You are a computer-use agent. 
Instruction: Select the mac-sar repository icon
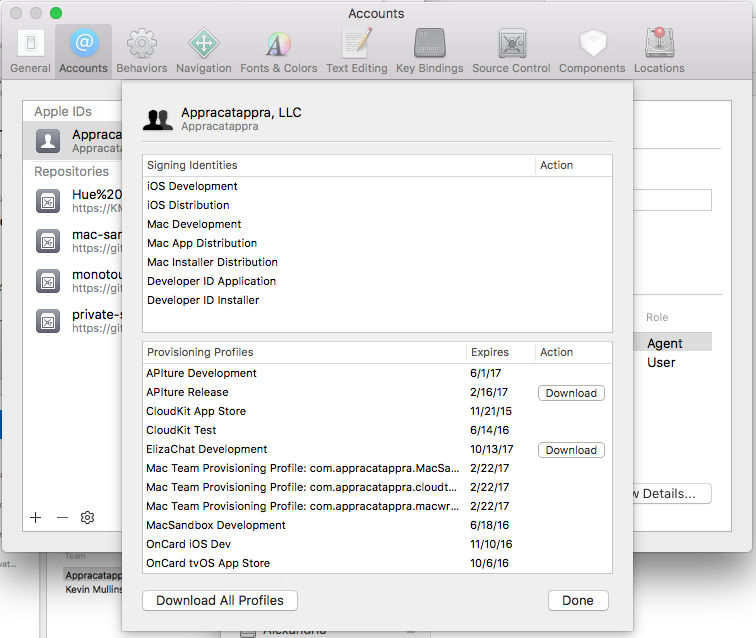pyautogui.click(x=48, y=241)
